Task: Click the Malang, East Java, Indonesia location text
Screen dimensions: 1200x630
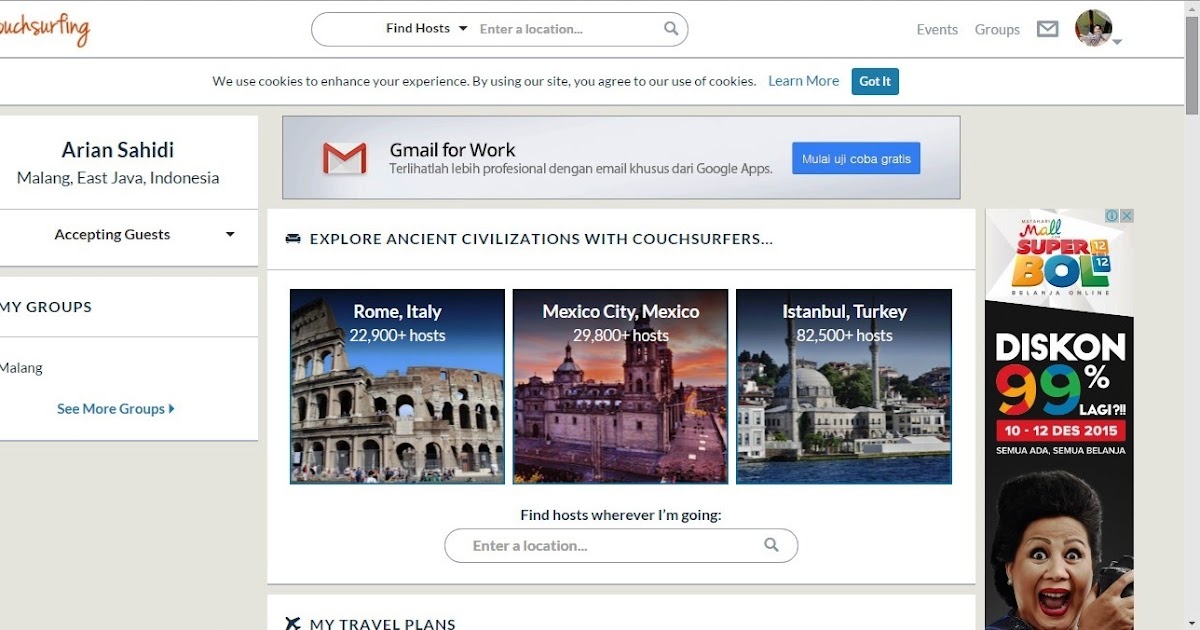Action: [118, 178]
